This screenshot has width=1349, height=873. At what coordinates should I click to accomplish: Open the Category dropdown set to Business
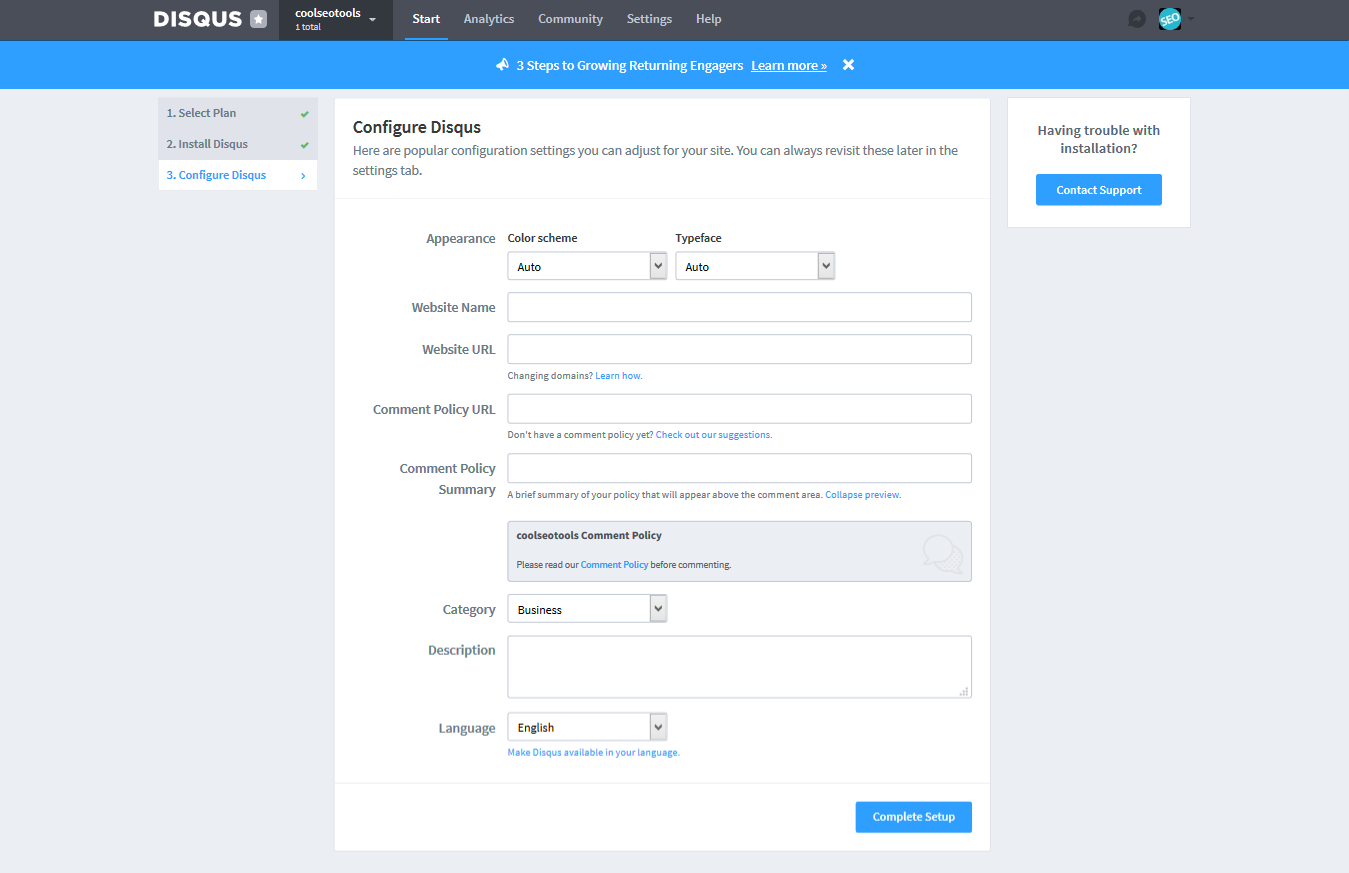pos(587,609)
